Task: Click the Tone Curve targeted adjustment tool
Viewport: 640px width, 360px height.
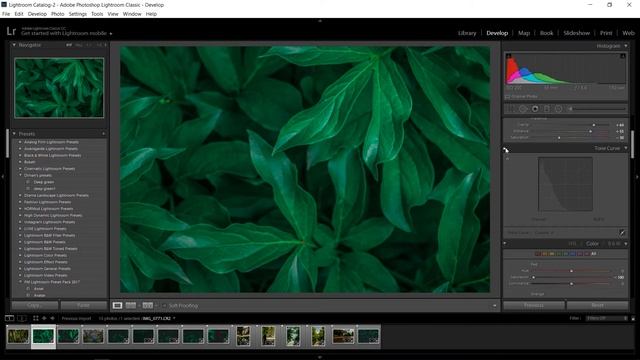Action: (507, 158)
